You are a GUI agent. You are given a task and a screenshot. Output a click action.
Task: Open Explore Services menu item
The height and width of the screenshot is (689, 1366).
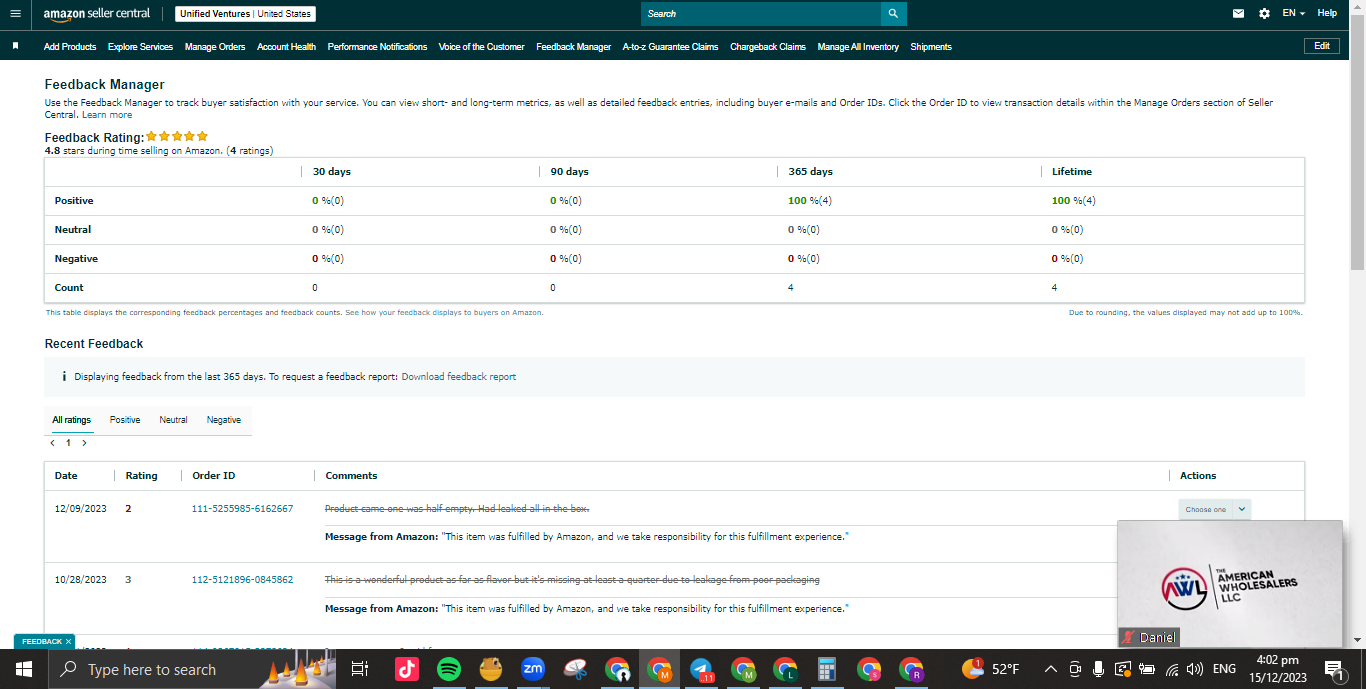tap(140, 47)
